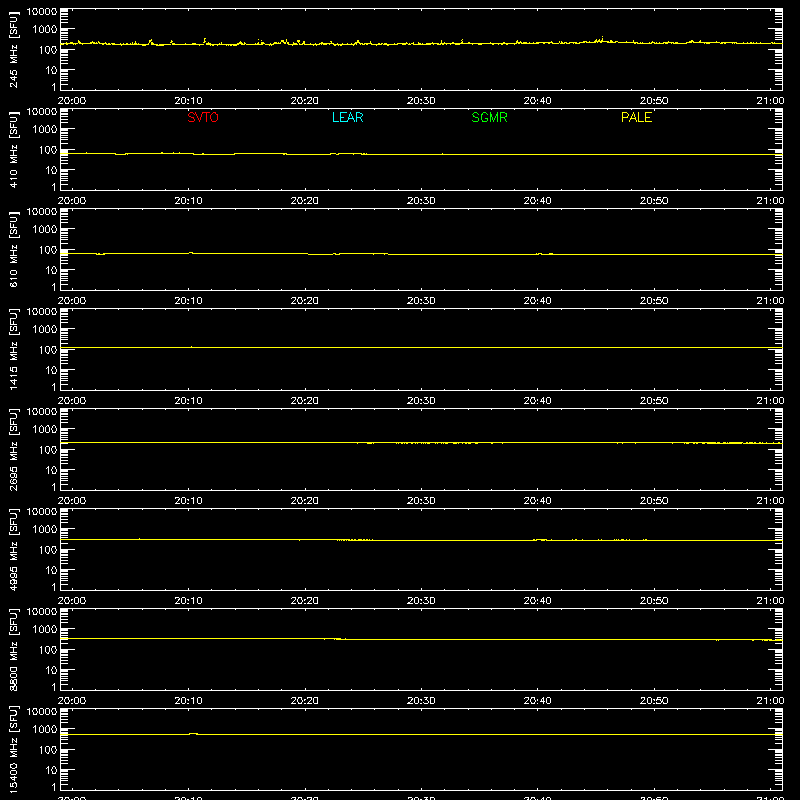Click 20:10 time label under 245 MHz panel
This screenshot has height=800, width=800.
188,101
